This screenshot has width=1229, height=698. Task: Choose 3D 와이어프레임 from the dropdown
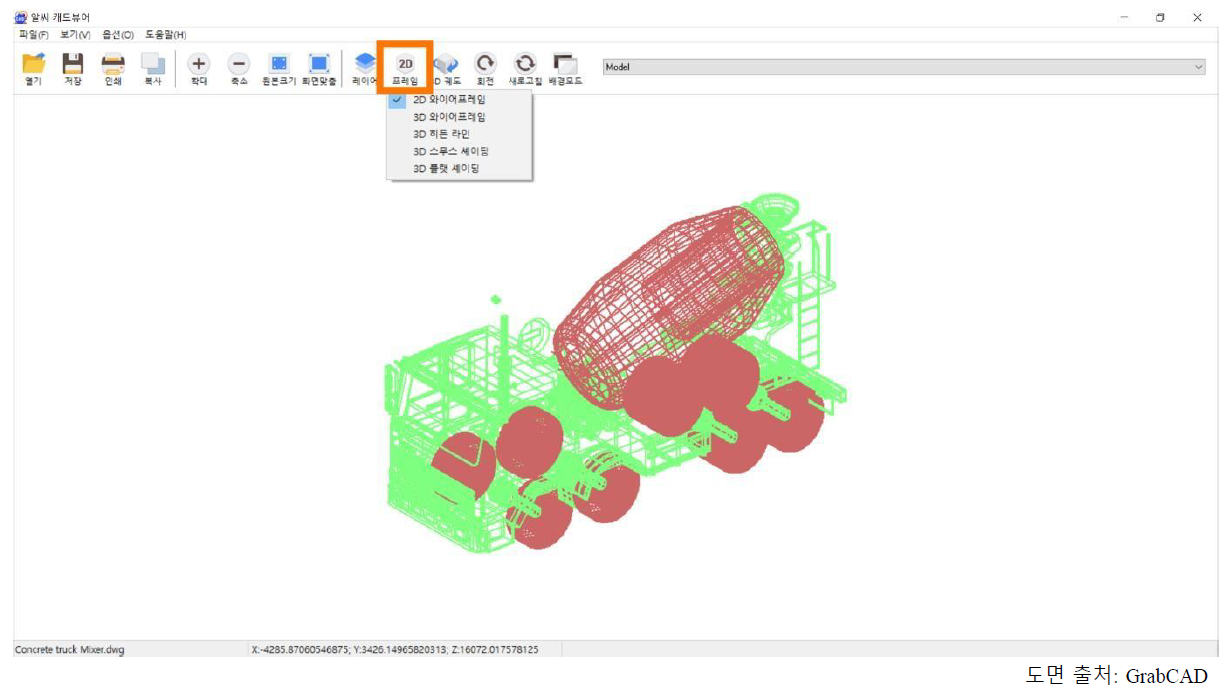tap(460, 117)
